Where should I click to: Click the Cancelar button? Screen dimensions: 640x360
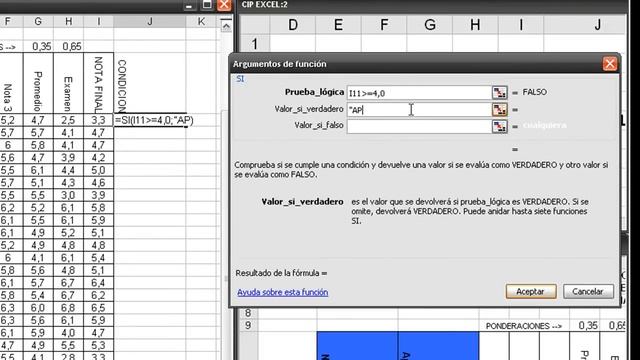coord(588,291)
